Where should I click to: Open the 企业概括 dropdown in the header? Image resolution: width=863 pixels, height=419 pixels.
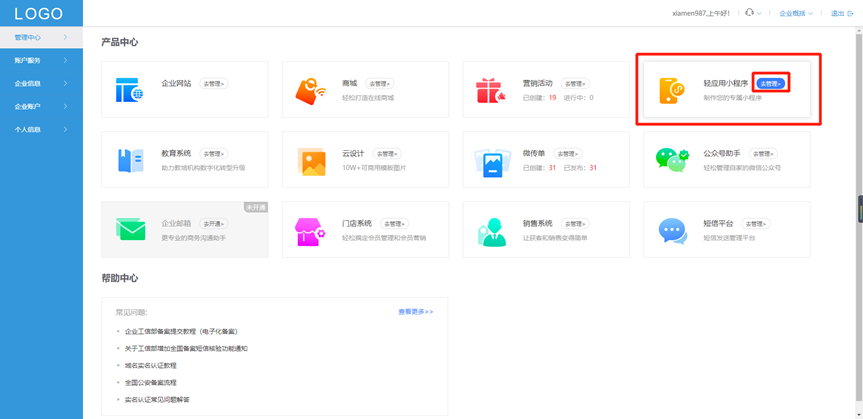point(796,13)
